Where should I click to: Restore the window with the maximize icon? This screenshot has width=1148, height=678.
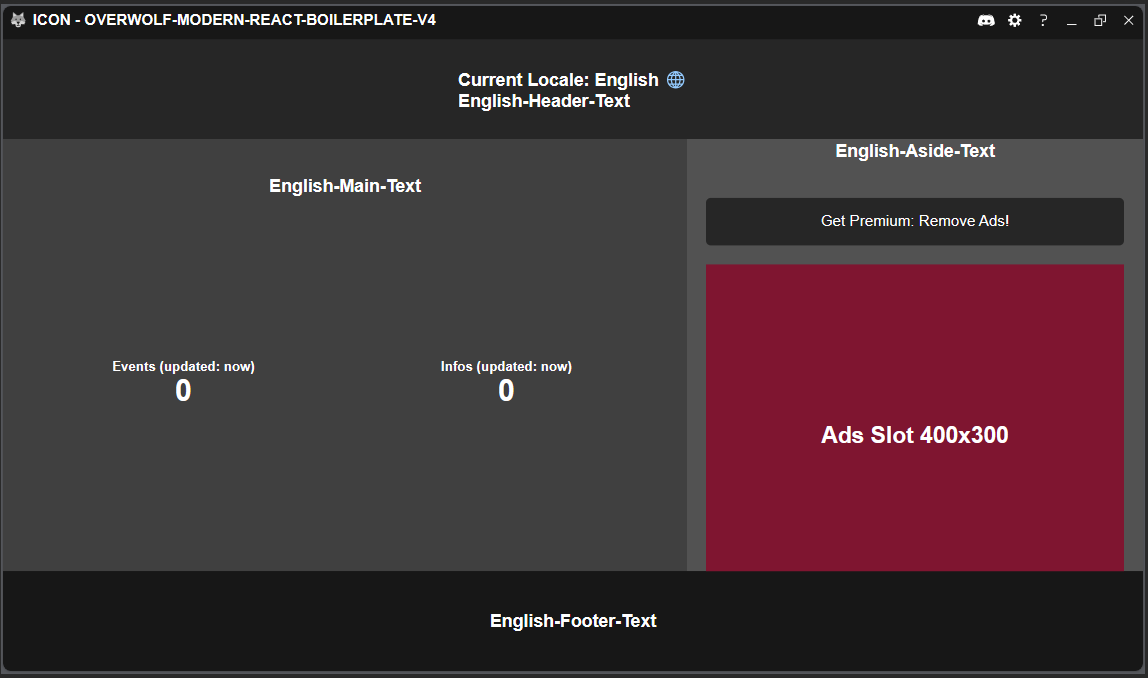coord(1100,21)
